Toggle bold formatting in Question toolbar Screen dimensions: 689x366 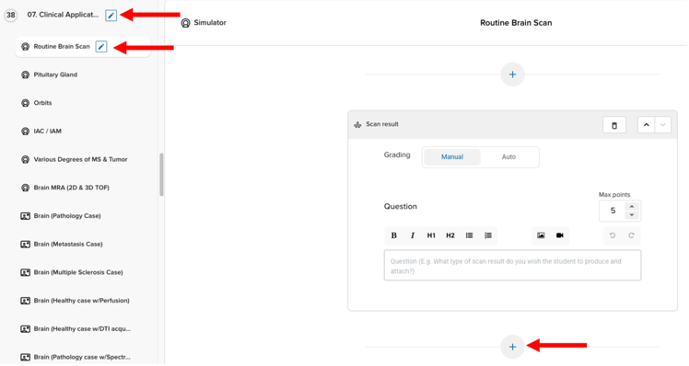394,236
